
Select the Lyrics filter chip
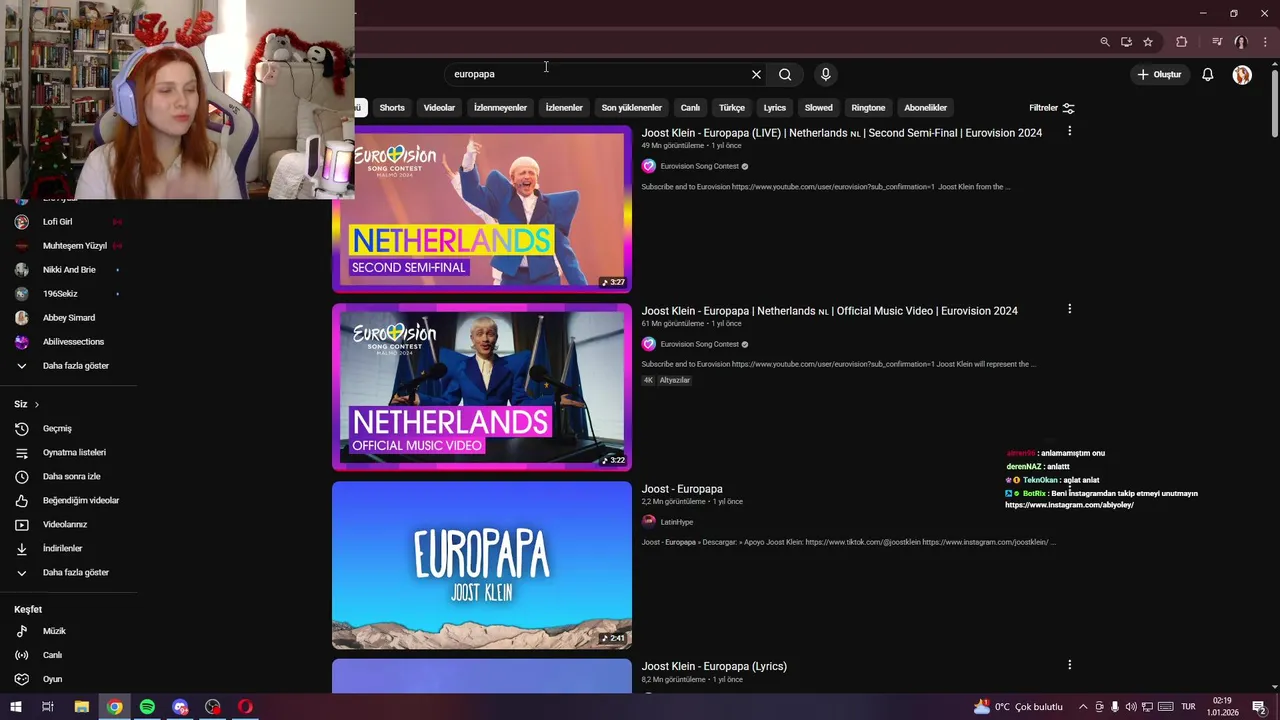(x=775, y=108)
